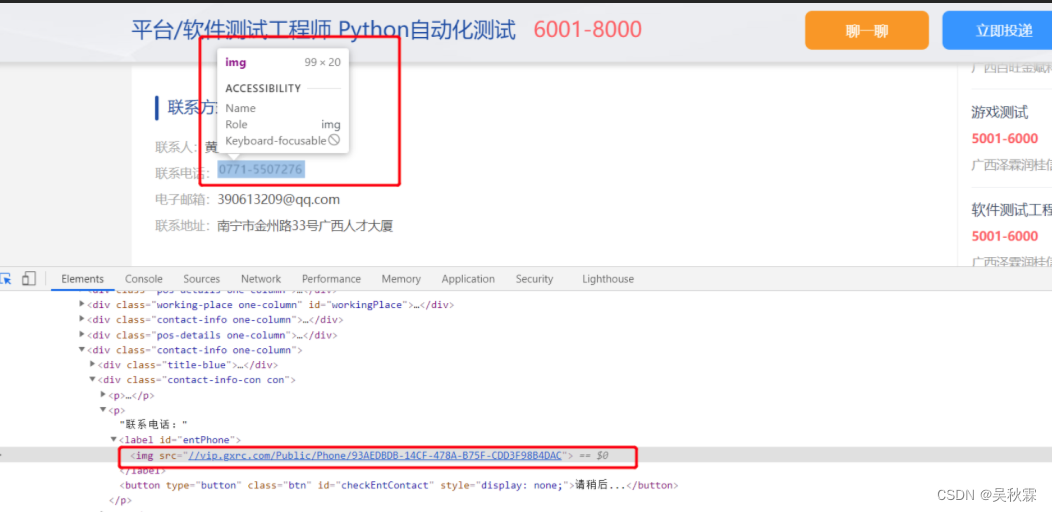
Task: Open the Elements tab
Action: coord(83,279)
